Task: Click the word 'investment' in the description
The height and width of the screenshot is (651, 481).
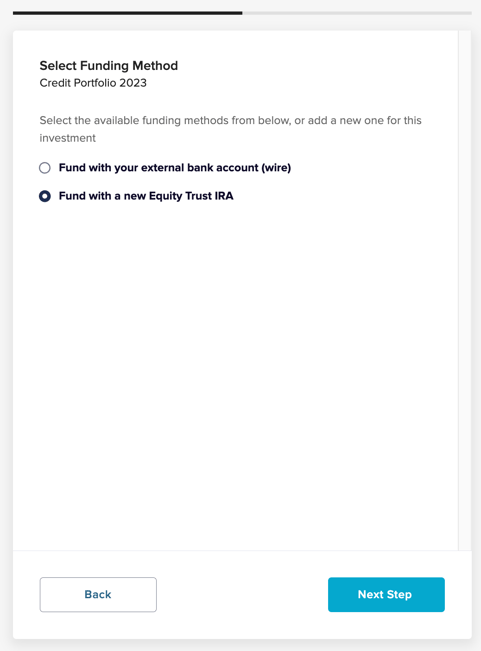Action: click(x=68, y=138)
